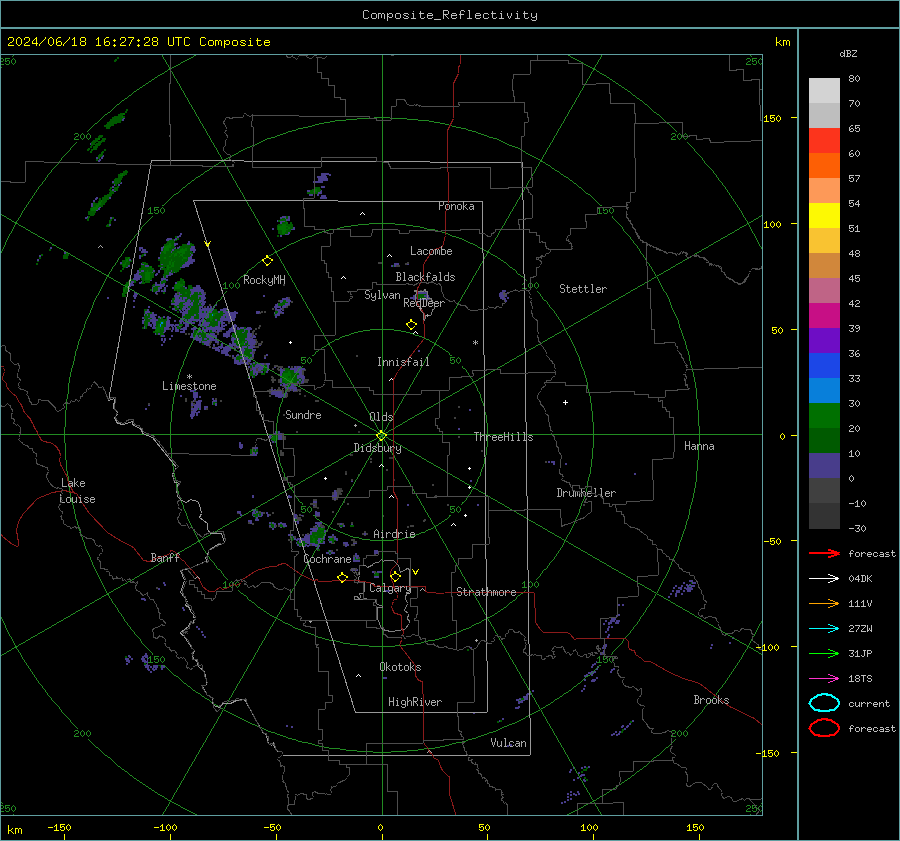Click the Strathmore town label

[486, 592]
